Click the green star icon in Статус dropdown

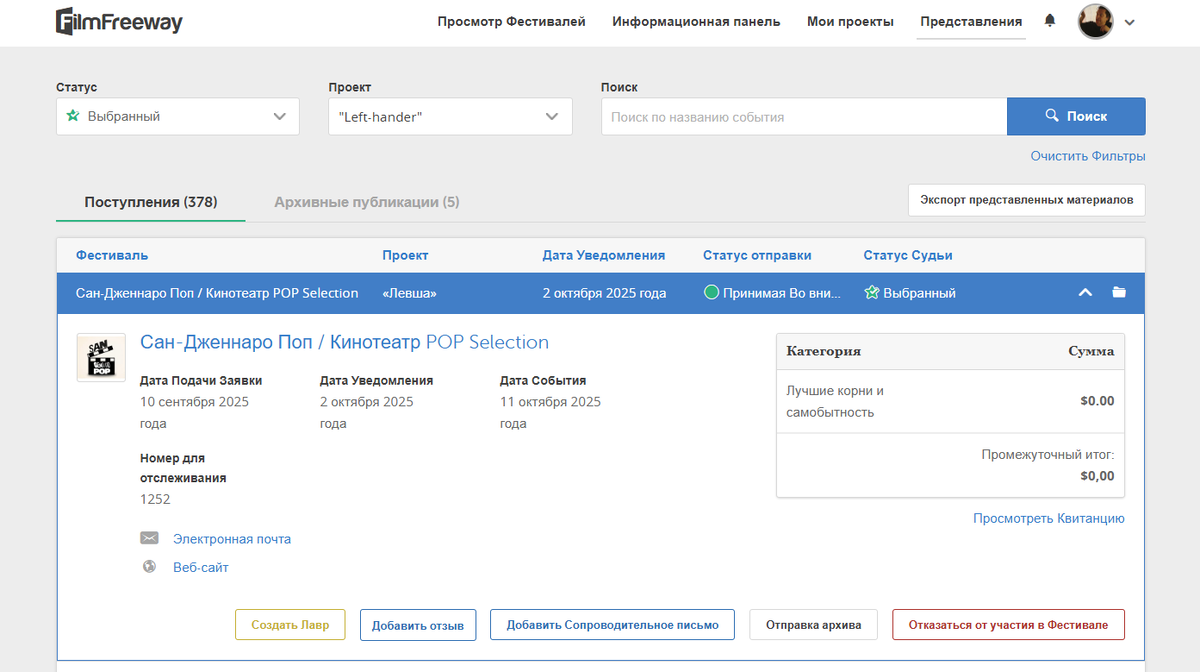pos(73,116)
